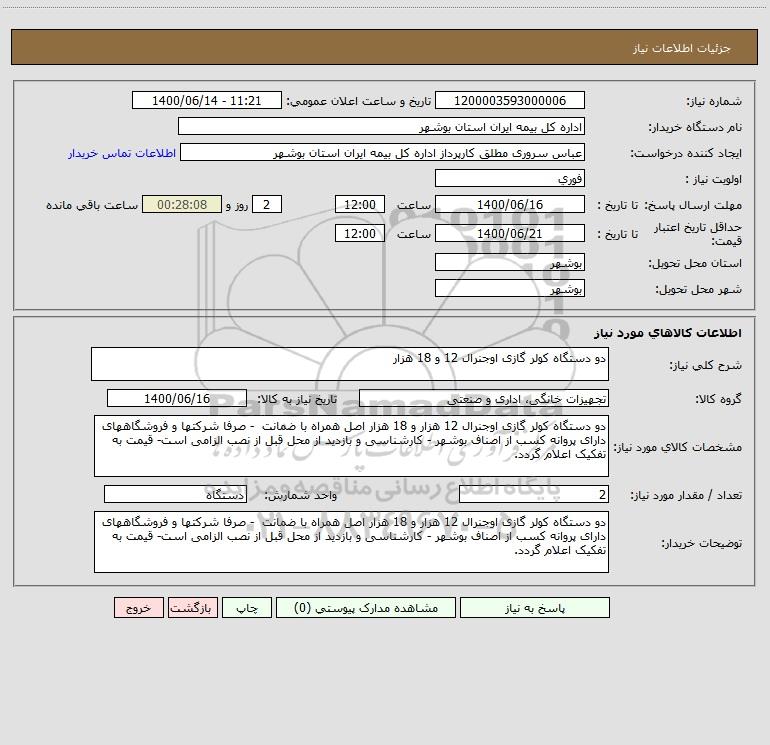The width and height of the screenshot is (770, 745).
Task: Click the حداقل تاریخ اعتبار قیمت label
Action: point(698,234)
